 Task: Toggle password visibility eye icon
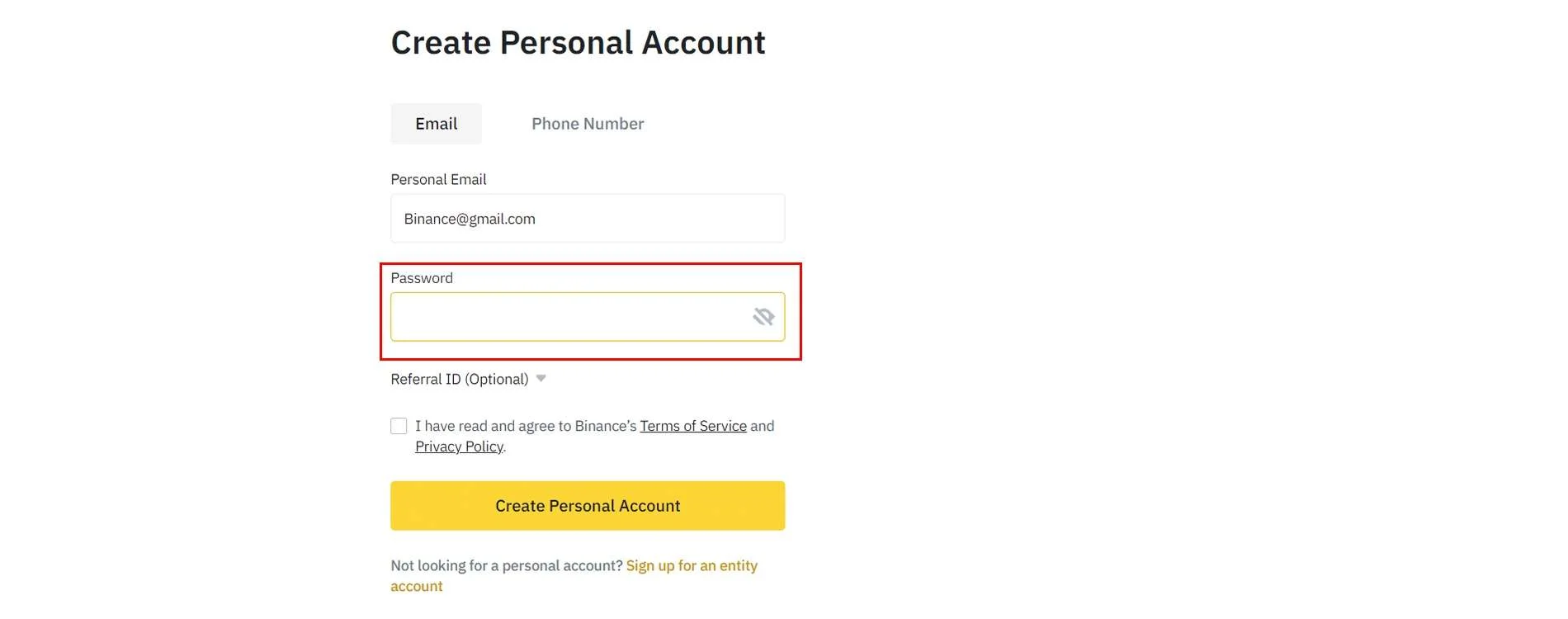click(x=763, y=317)
